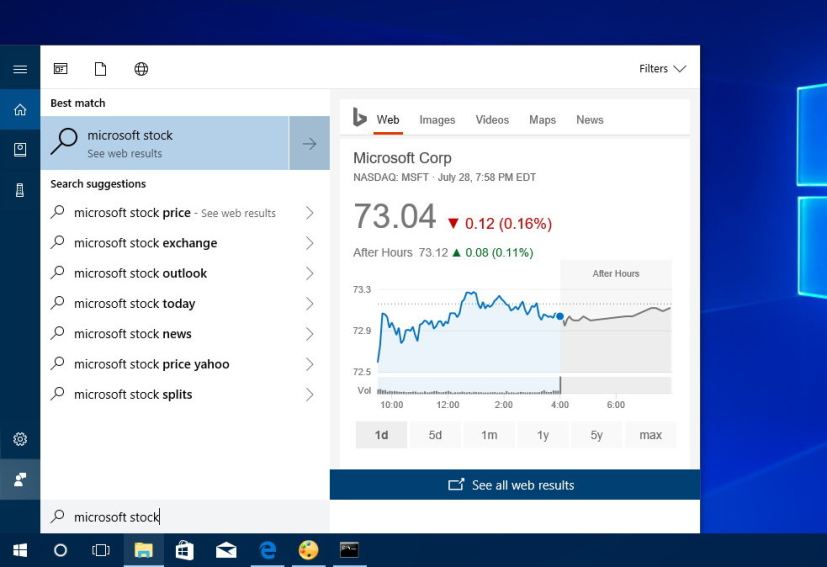The image size is (827, 567).
Task: Select the max chart range
Action: (650, 435)
